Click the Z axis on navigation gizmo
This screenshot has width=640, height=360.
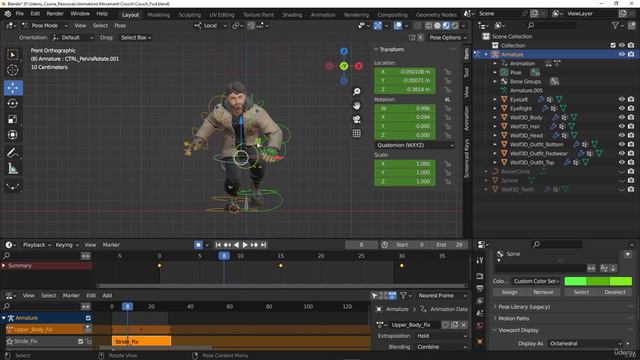344,51
